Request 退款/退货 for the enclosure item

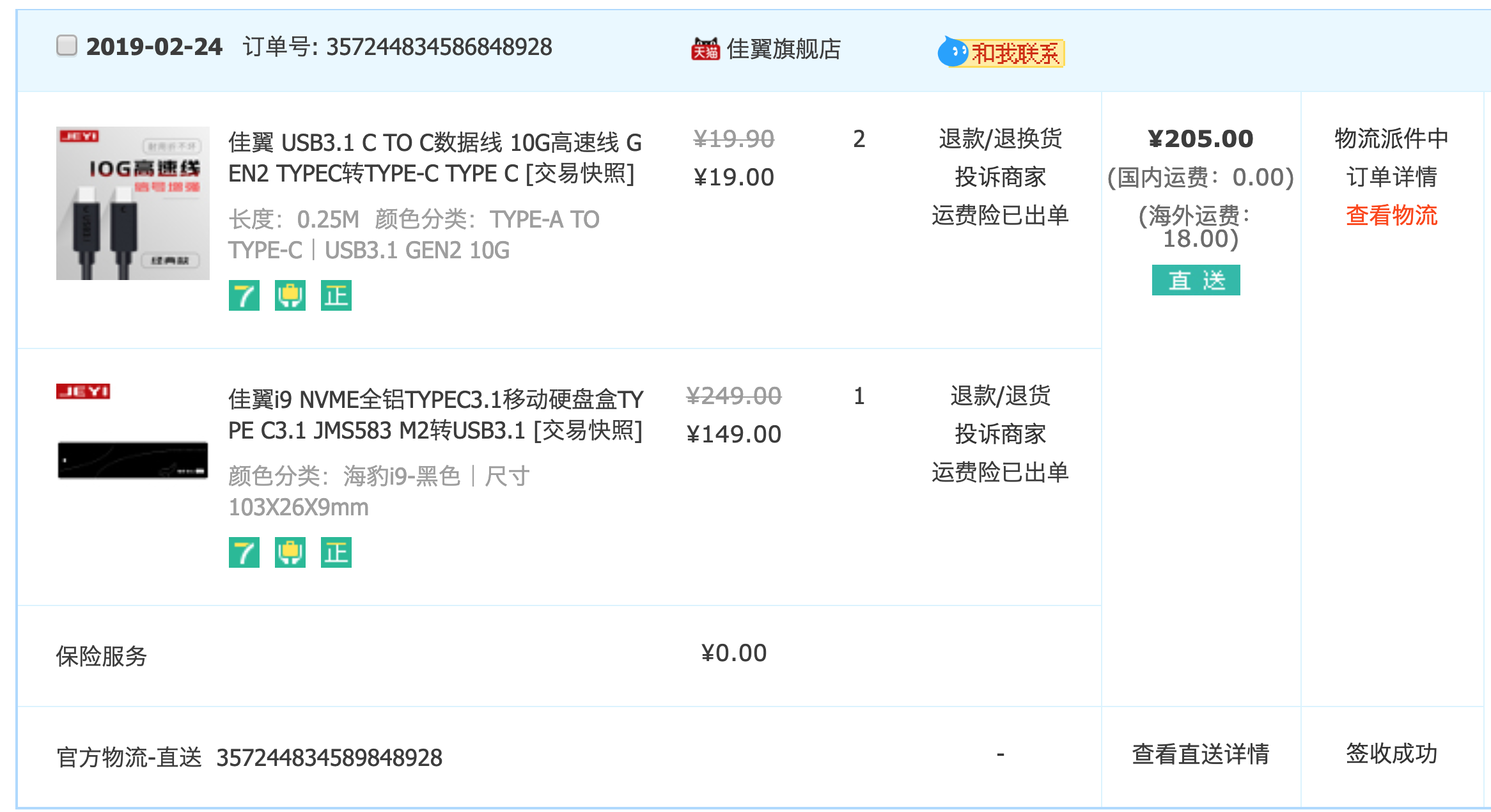pyautogui.click(x=1001, y=396)
